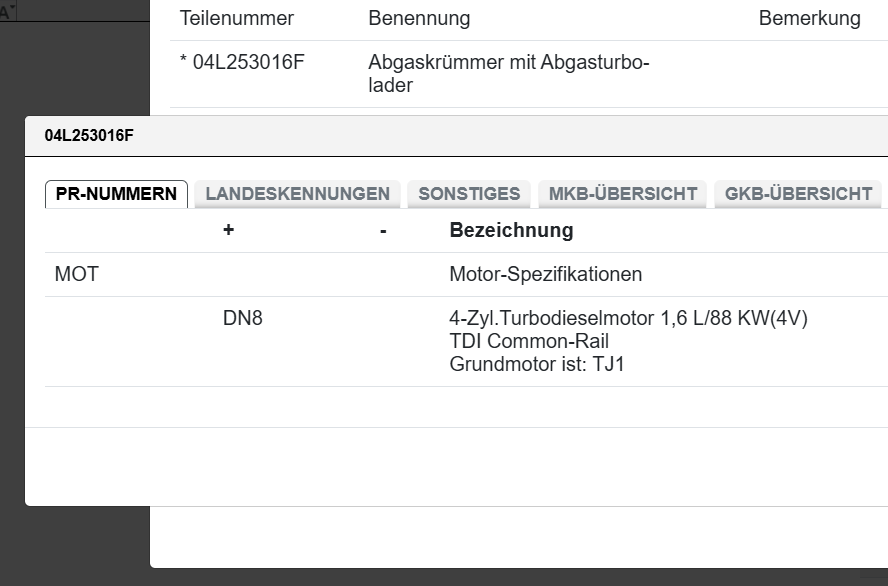888x586 pixels.
Task: Go to the GKB-ÜBERSICHT tab
Action: pyautogui.click(x=798, y=194)
